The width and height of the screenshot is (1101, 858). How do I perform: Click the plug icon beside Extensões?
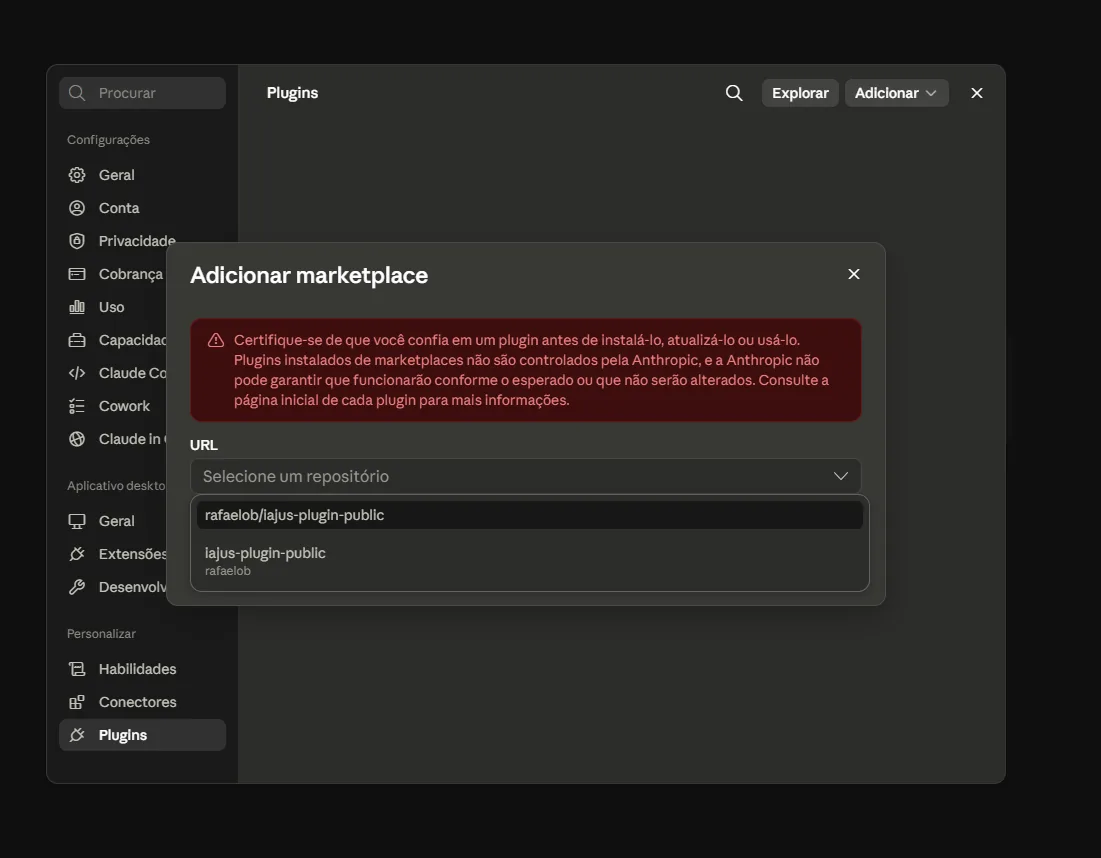(x=77, y=554)
